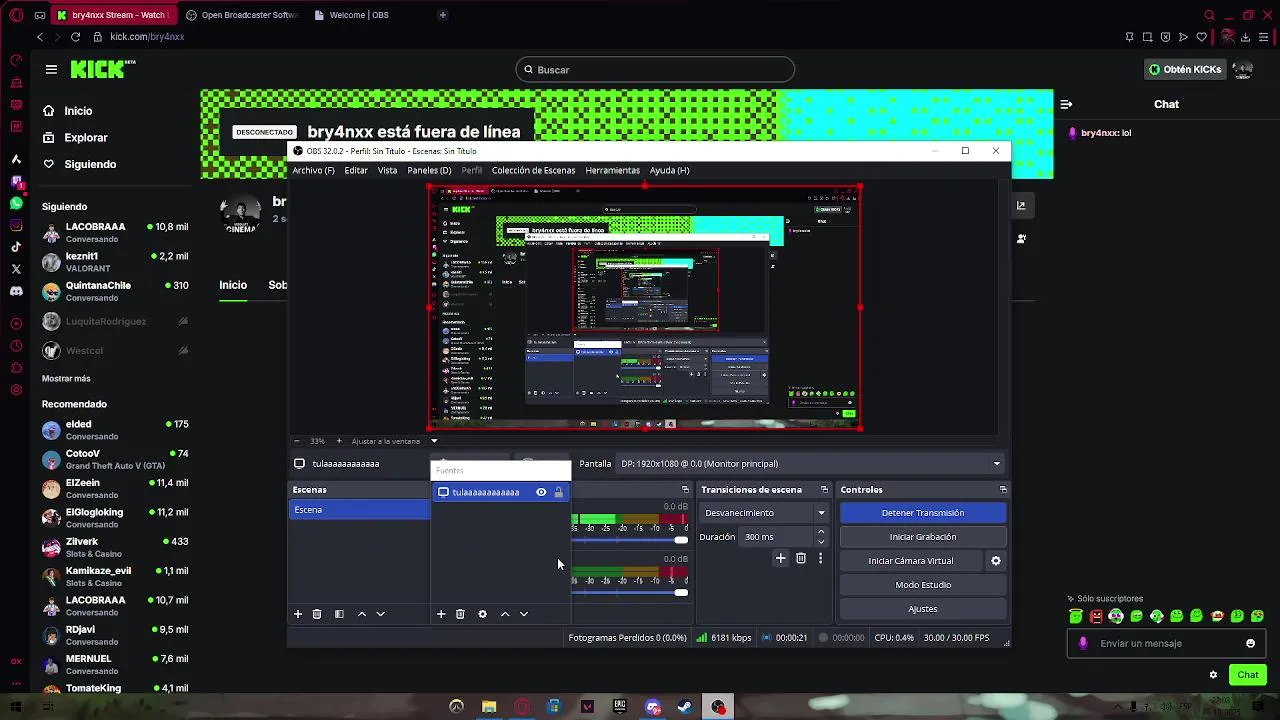Remove transition with trash icon
Image resolution: width=1280 pixels, height=720 pixels.
tap(801, 559)
